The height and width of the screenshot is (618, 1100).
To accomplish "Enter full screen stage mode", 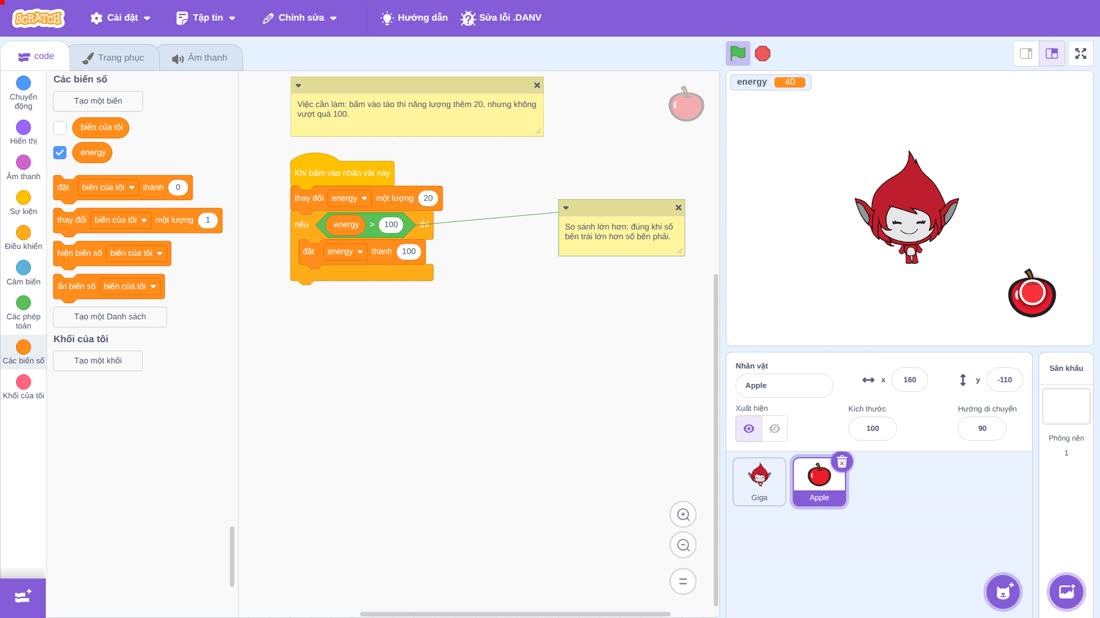I will [x=1080, y=53].
